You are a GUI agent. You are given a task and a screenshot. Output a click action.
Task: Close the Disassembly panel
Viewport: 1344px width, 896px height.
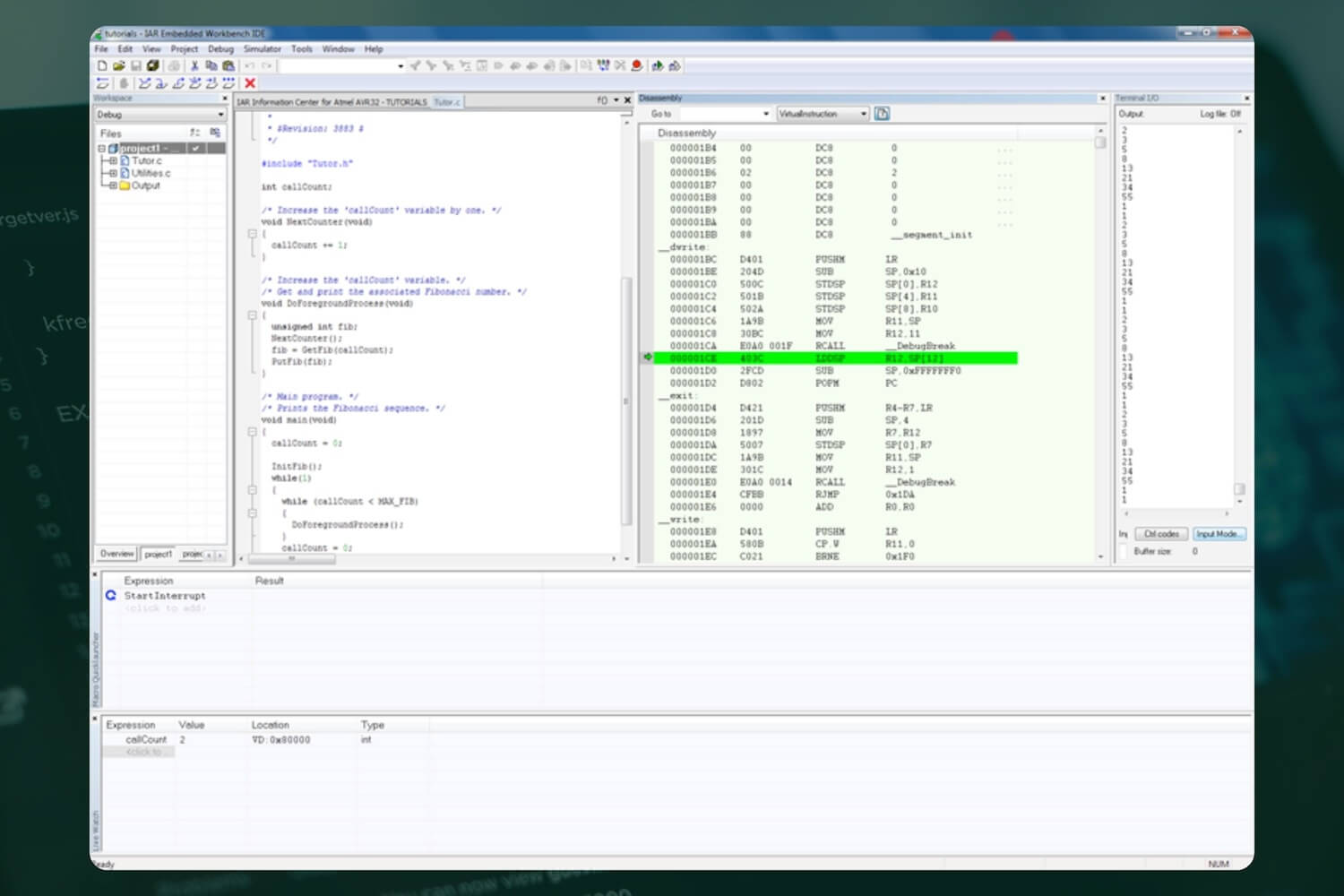pyautogui.click(x=1102, y=99)
